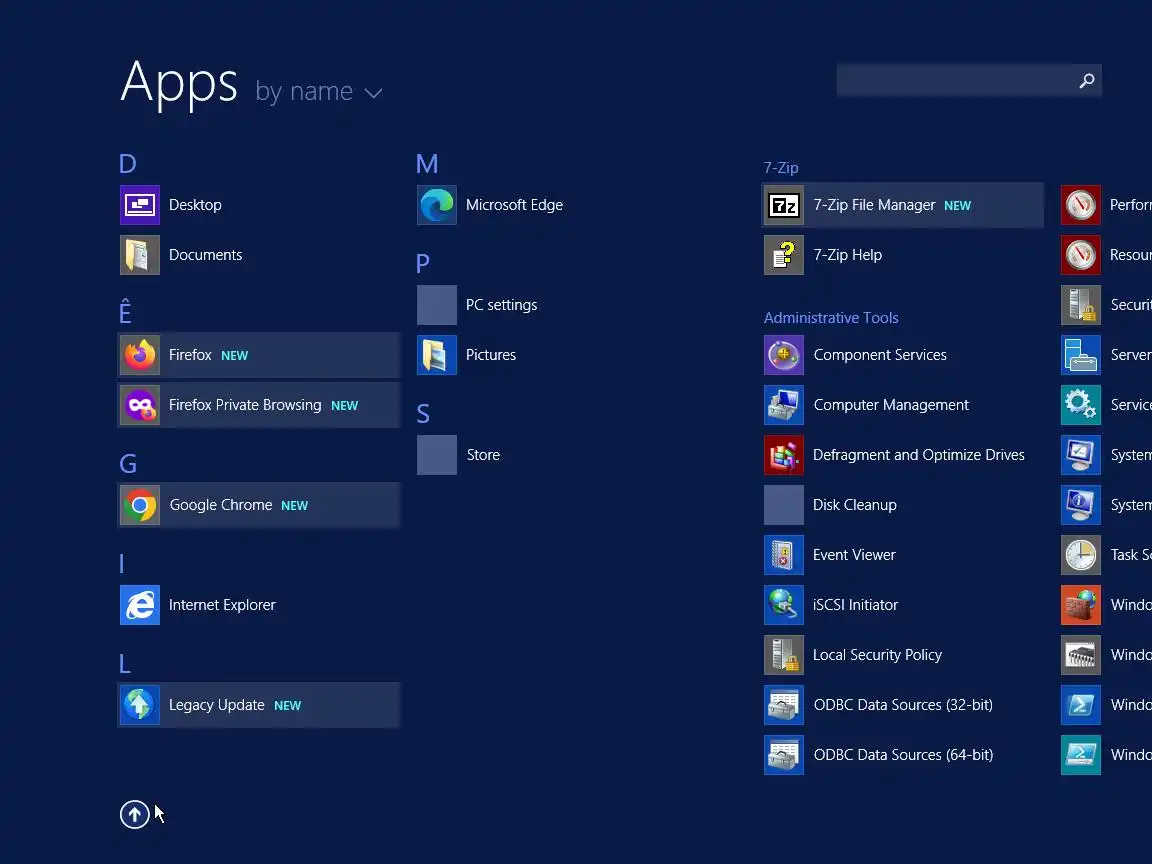Click the "7-Zip Help" label
The height and width of the screenshot is (864, 1152).
[848, 255]
